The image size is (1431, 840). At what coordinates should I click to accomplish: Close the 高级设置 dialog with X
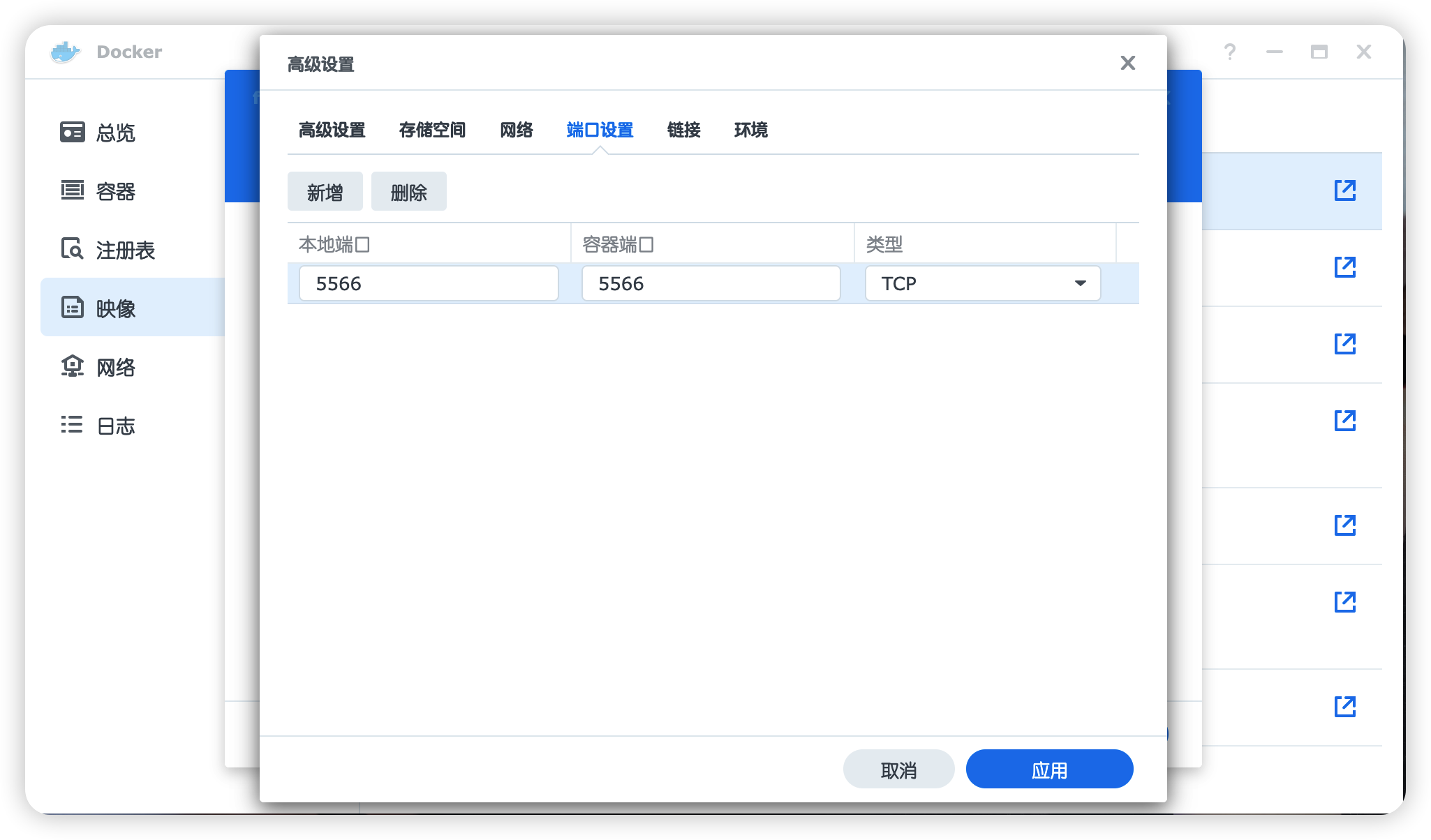pyautogui.click(x=1127, y=63)
